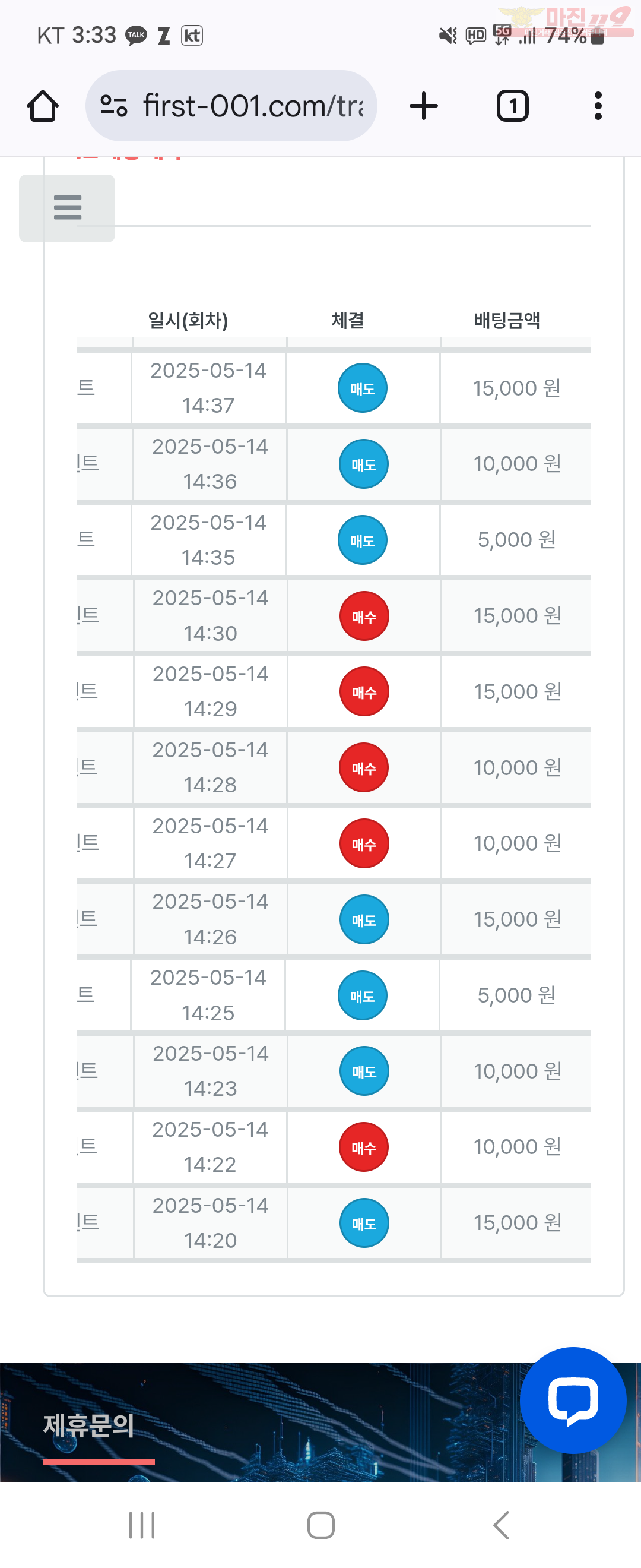641x1568 pixels.
Task: Tap the 매수 badge for 14:22 row
Action: tap(364, 1147)
